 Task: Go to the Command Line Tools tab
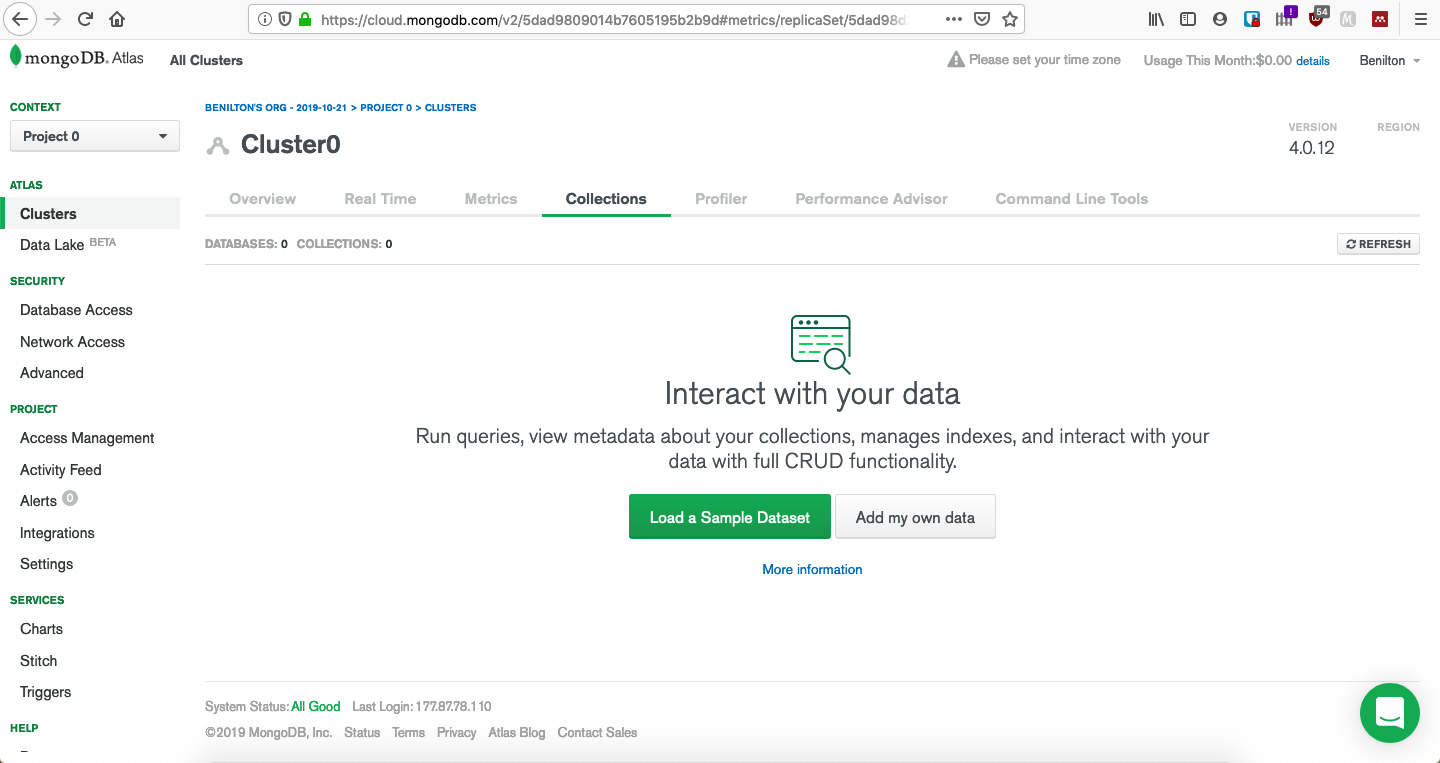1072,198
